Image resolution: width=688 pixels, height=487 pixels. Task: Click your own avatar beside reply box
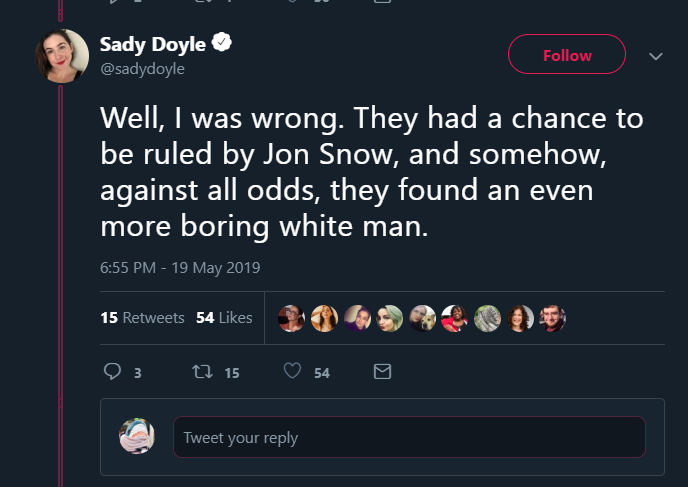[137, 436]
